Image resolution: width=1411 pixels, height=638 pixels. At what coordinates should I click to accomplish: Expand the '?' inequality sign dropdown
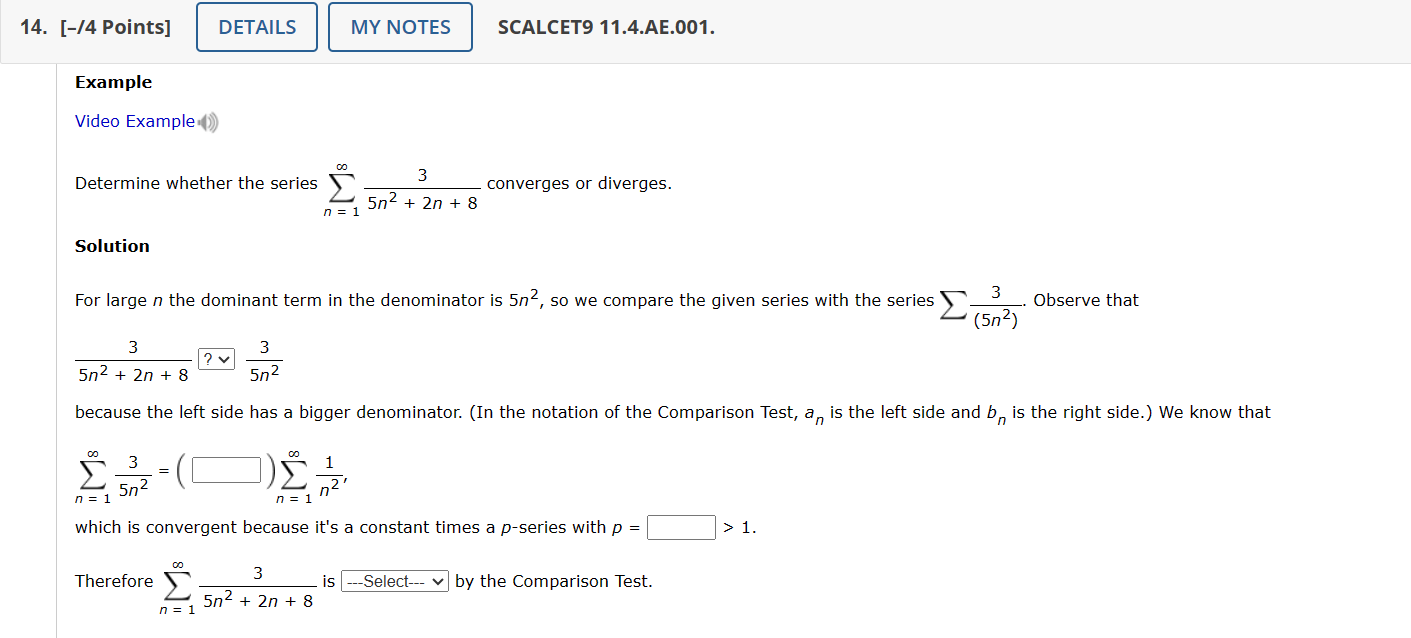216,358
